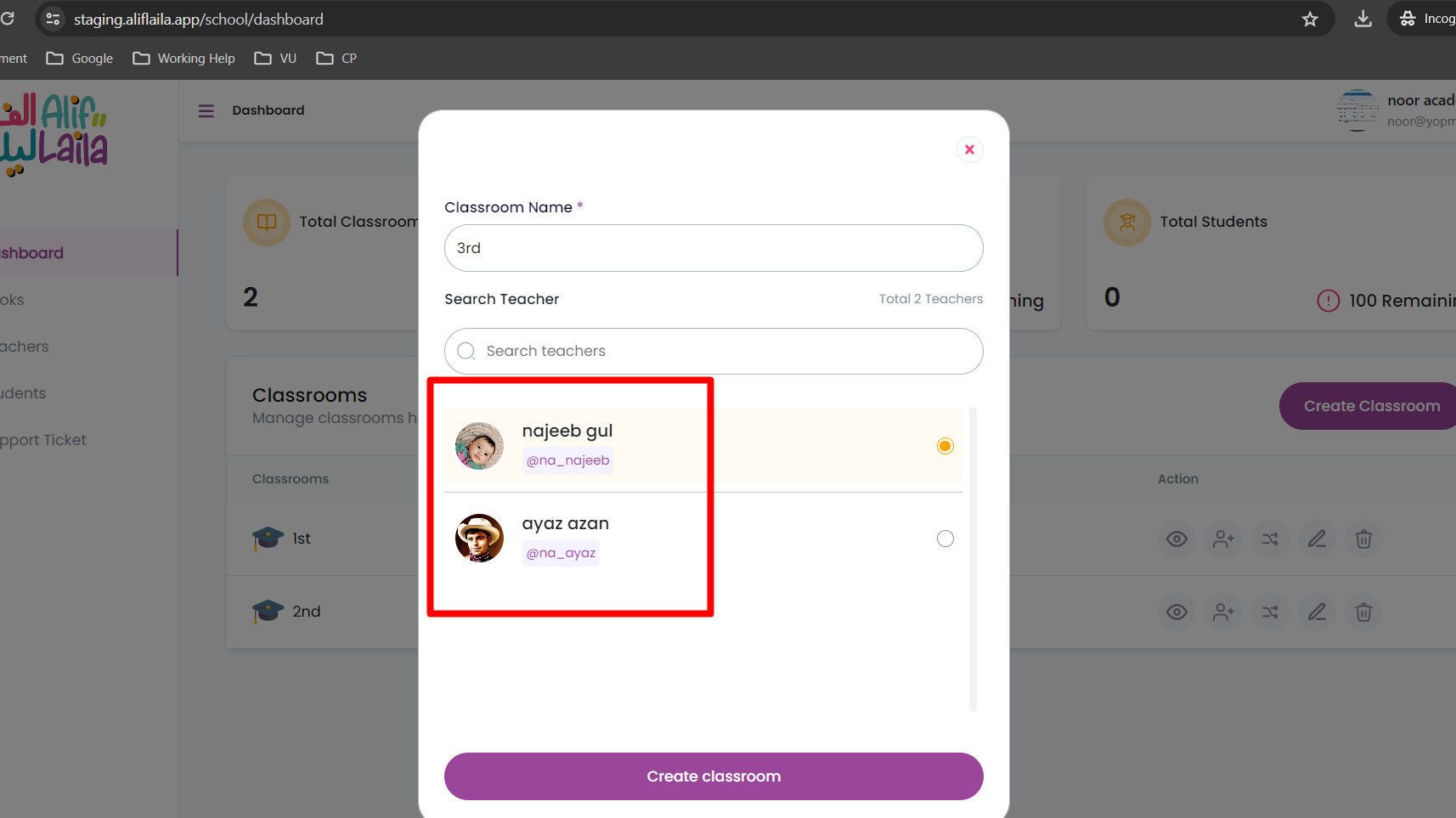Delete the 2nd classroom trash icon
Screen dimensions: 1456x818
(x=1363, y=612)
